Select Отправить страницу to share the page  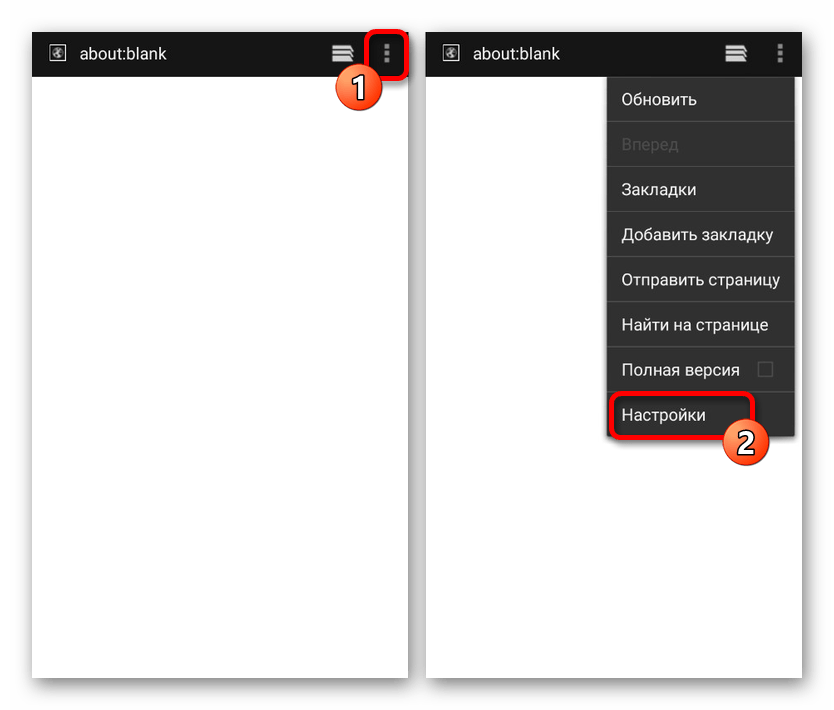coord(700,280)
